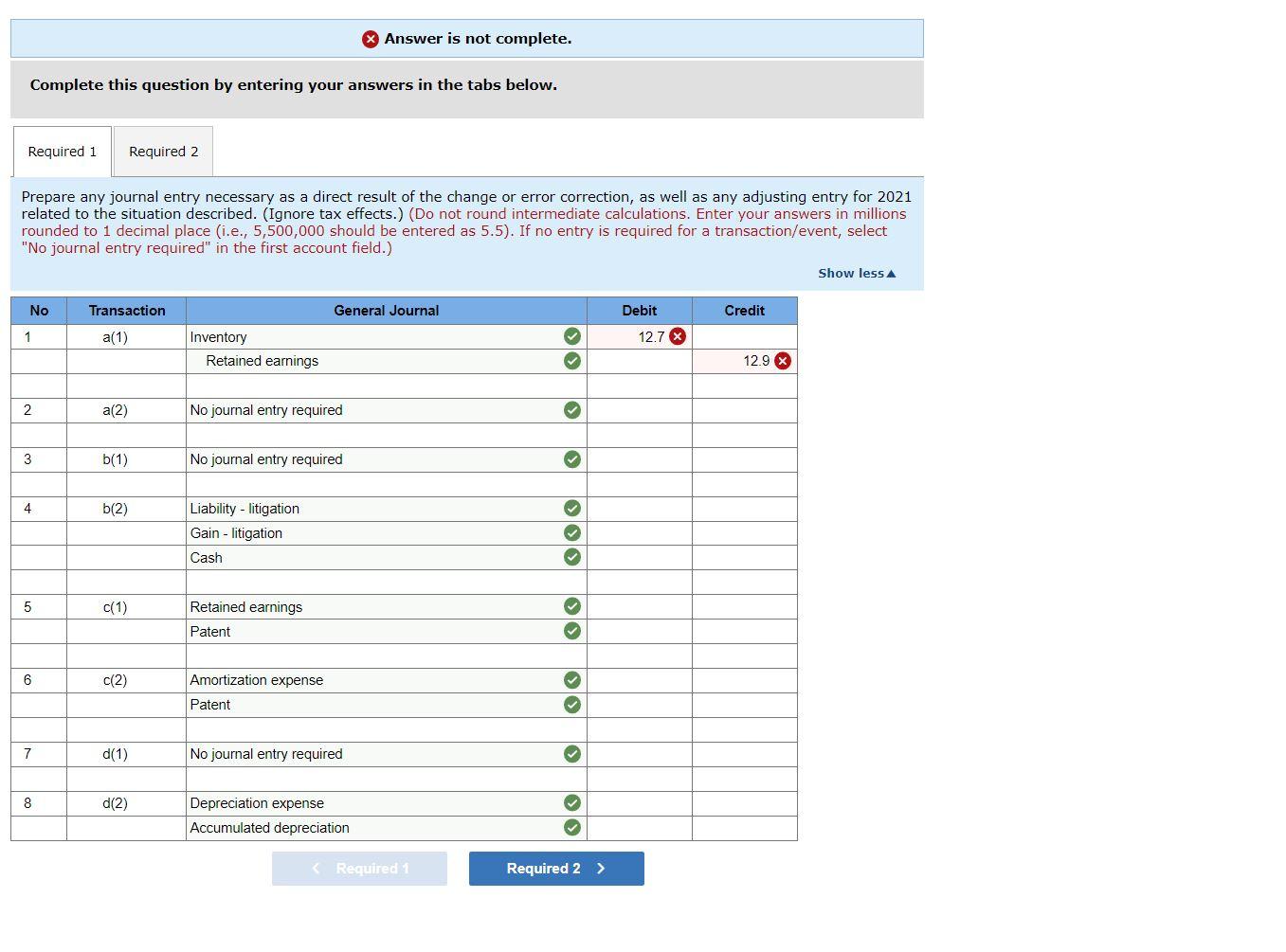
Task: Click the empty debit field in the Cash row
Action: [x=640, y=558]
